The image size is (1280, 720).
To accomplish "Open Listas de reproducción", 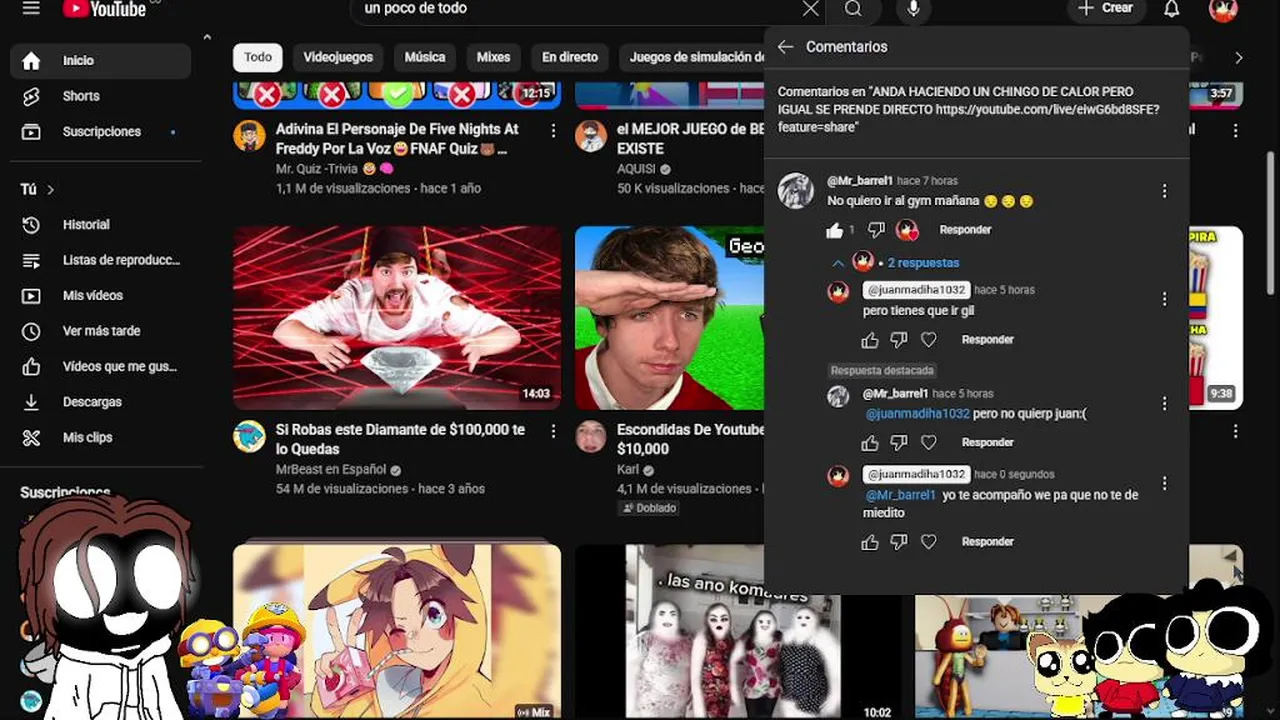I will pos(101,260).
